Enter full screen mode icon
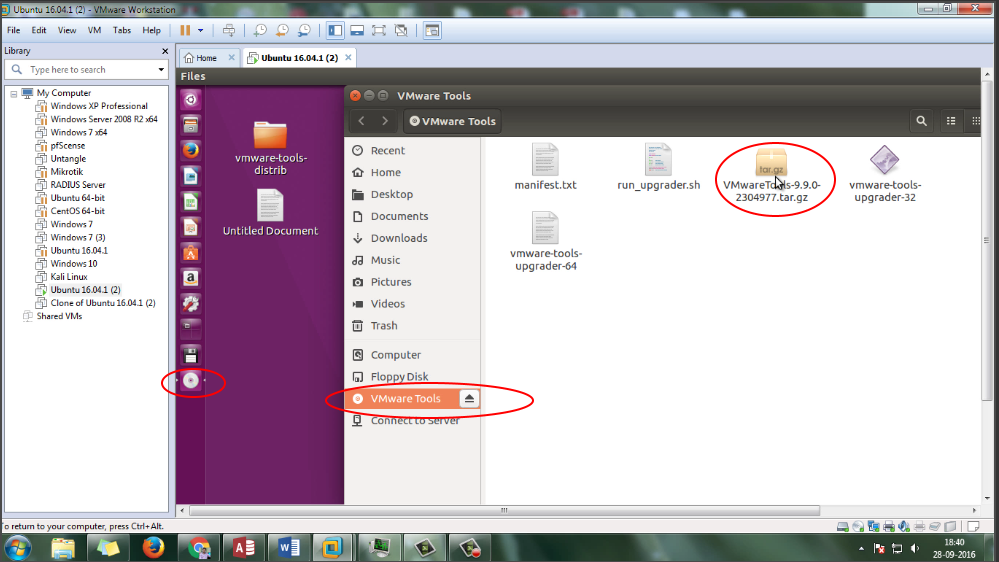999x562 pixels. click(x=378, y=30)
